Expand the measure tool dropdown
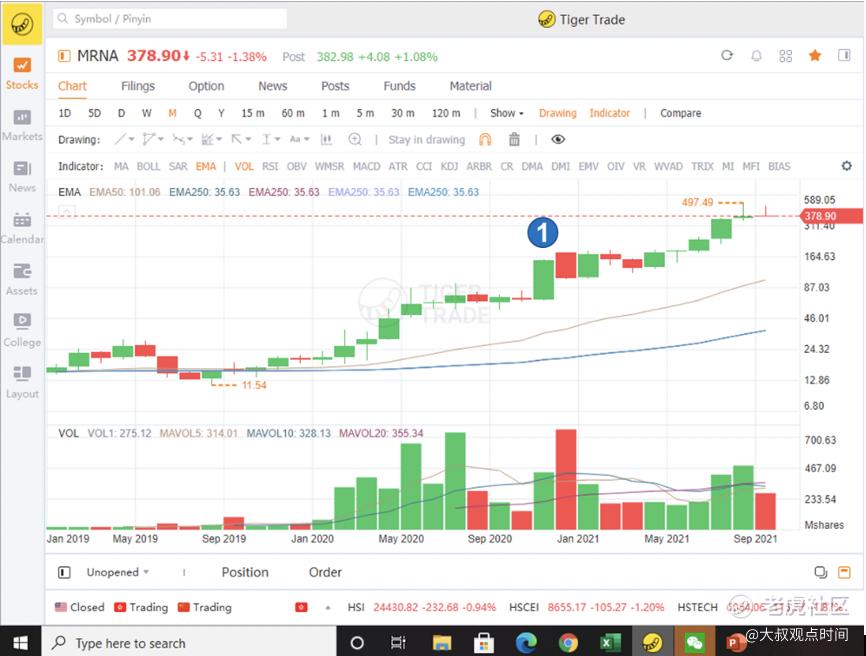Screen dimensions: 866x656 click(277, 139)
